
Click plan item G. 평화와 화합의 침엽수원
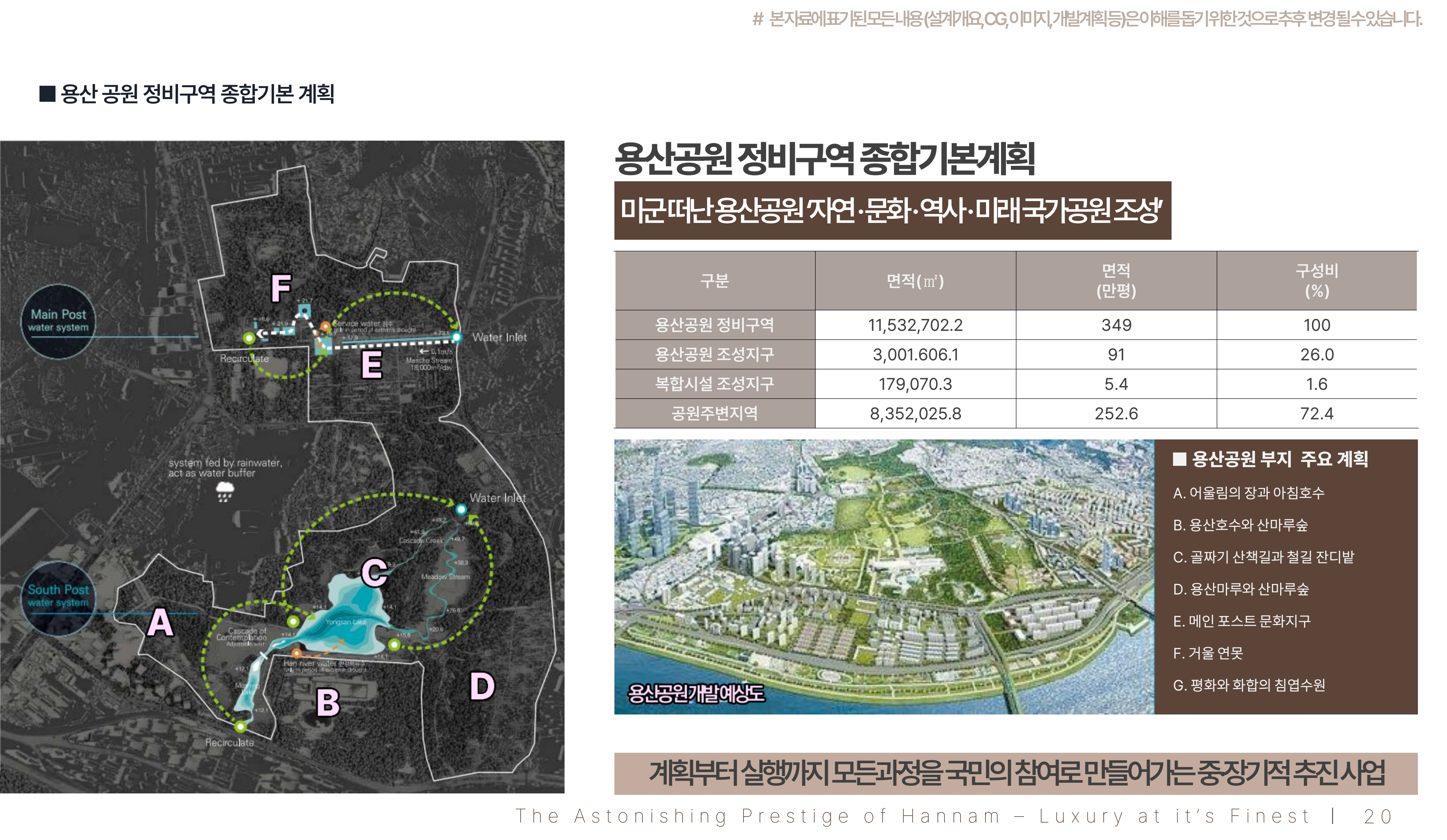click(1249, 685)
